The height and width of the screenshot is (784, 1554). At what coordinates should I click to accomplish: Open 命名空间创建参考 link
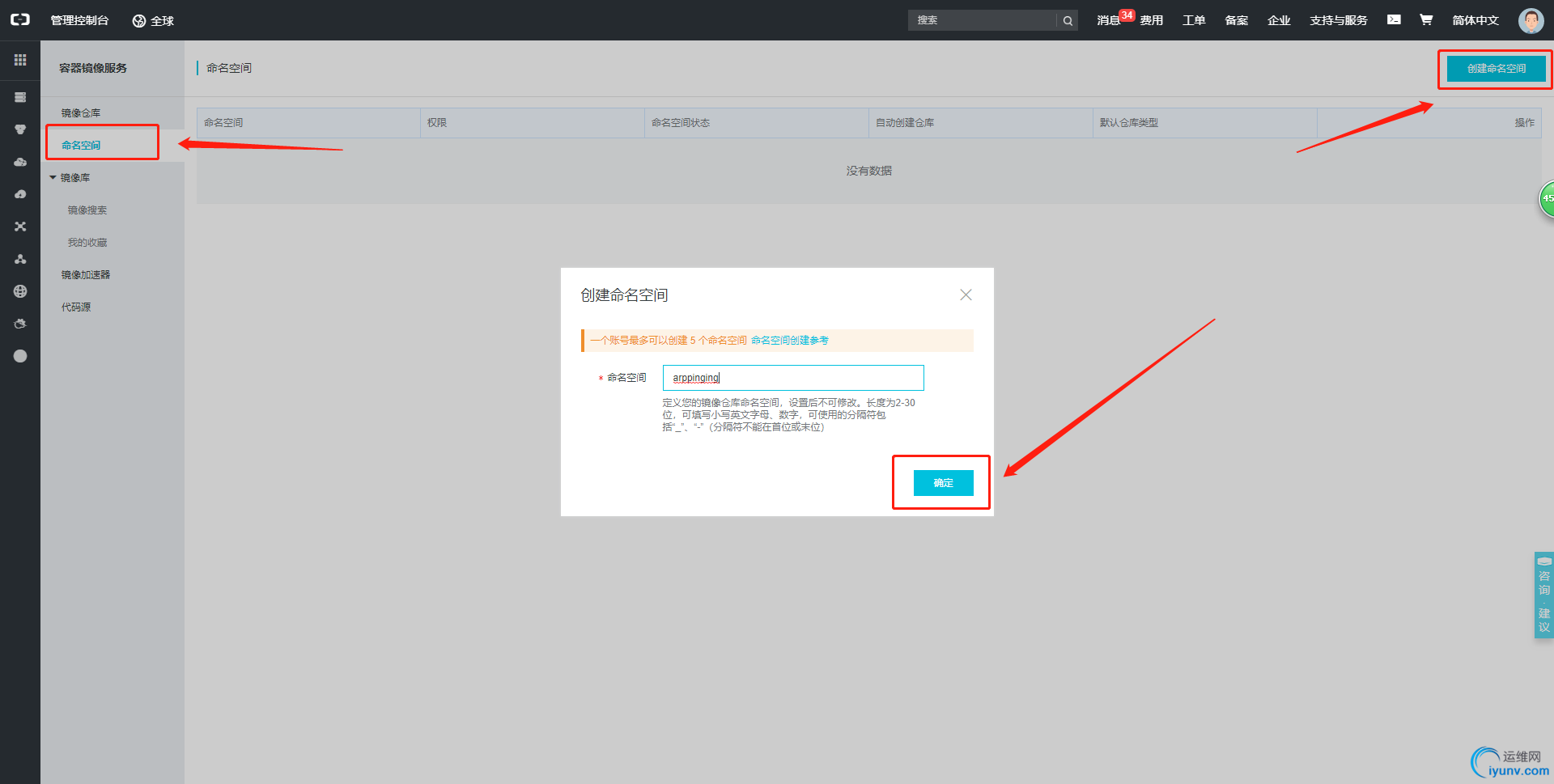pyautogui.click(x=790, y=341)
